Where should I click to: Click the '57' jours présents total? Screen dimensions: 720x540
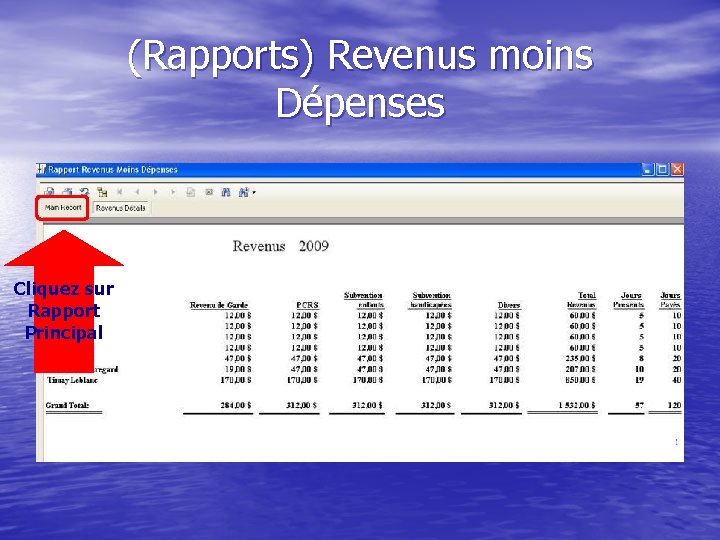639,405
